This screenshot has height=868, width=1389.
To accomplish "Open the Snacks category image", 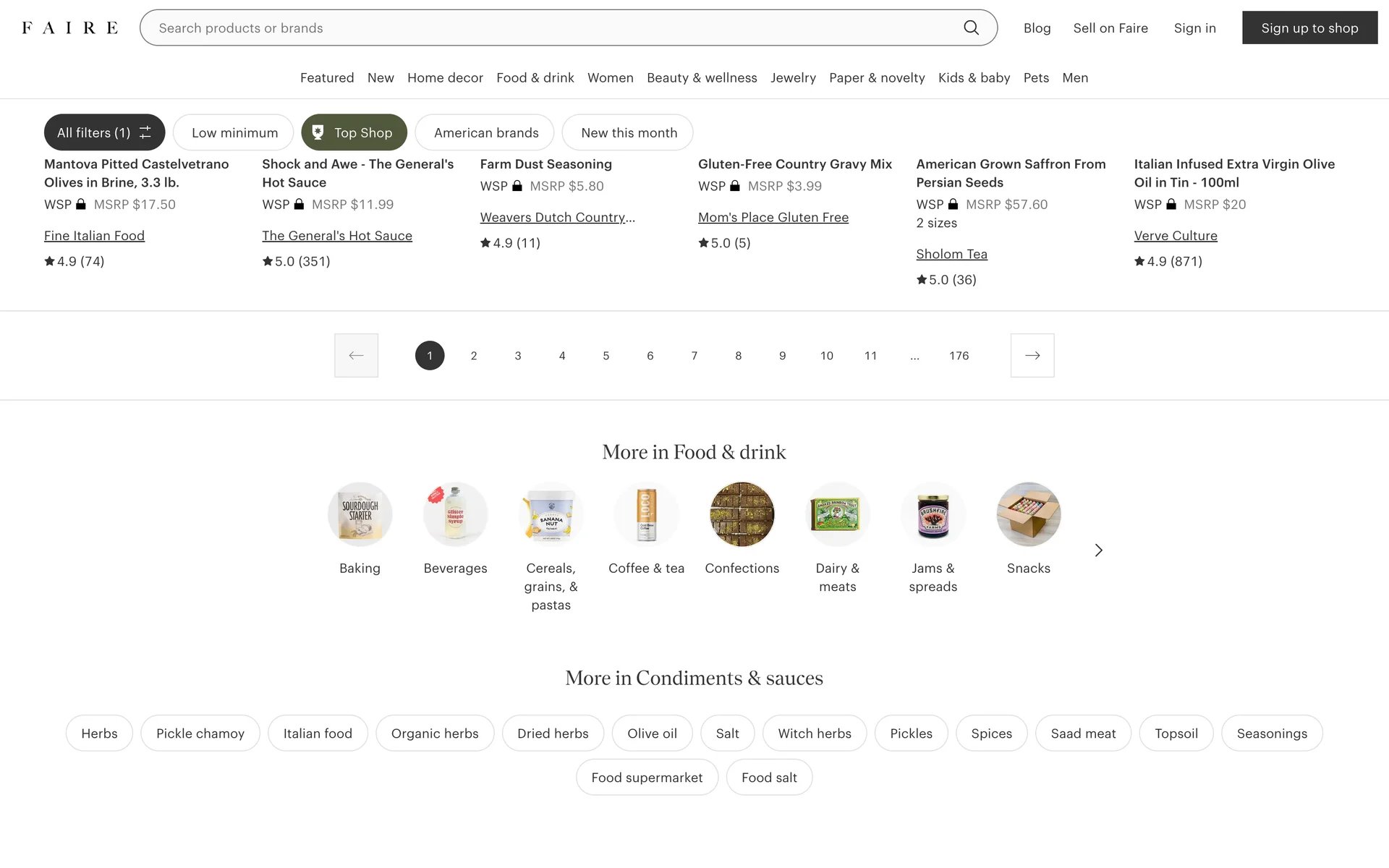I will coord(1028,514).
